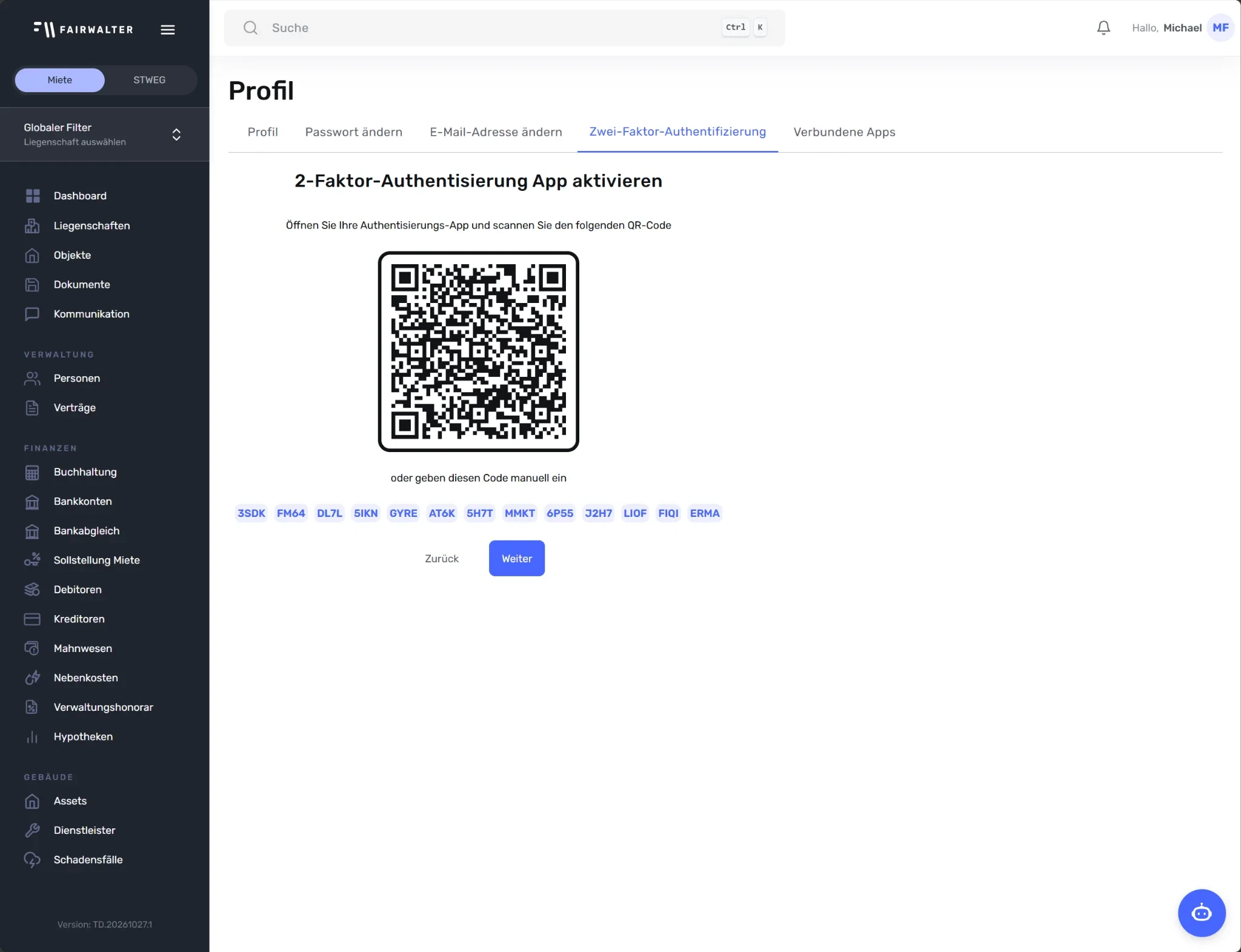Click the J2H7 code chip
This screenshot has width=1241, height=952.
pos(599,513)
